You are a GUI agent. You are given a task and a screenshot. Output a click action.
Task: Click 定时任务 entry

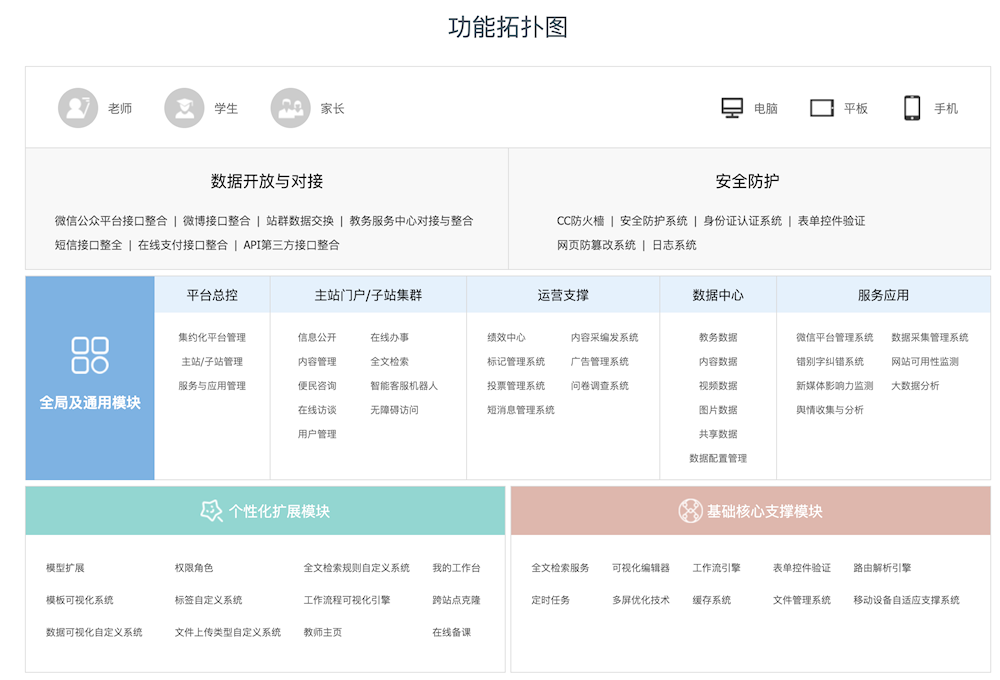click(x=550, y=600)
